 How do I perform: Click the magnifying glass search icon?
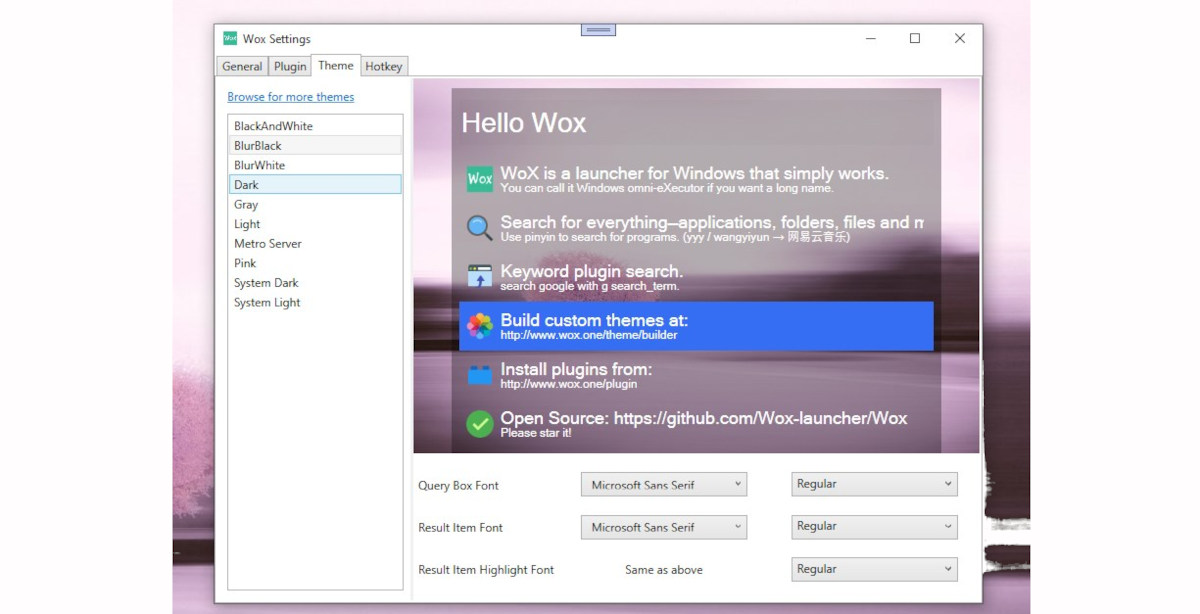(480, 228)
